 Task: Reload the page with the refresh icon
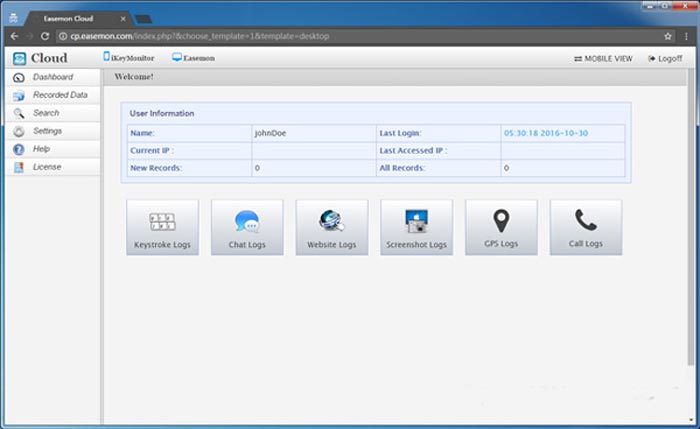pos(45,36)
